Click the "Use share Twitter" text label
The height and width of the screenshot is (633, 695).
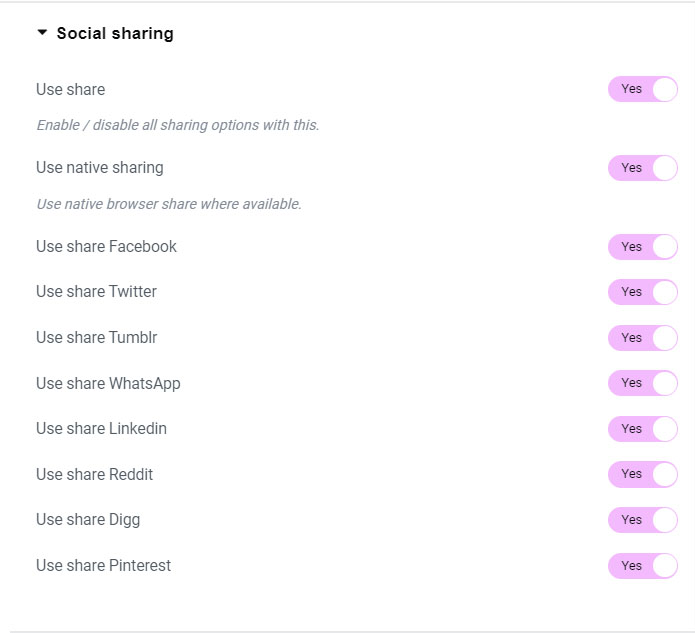(96, 292)
